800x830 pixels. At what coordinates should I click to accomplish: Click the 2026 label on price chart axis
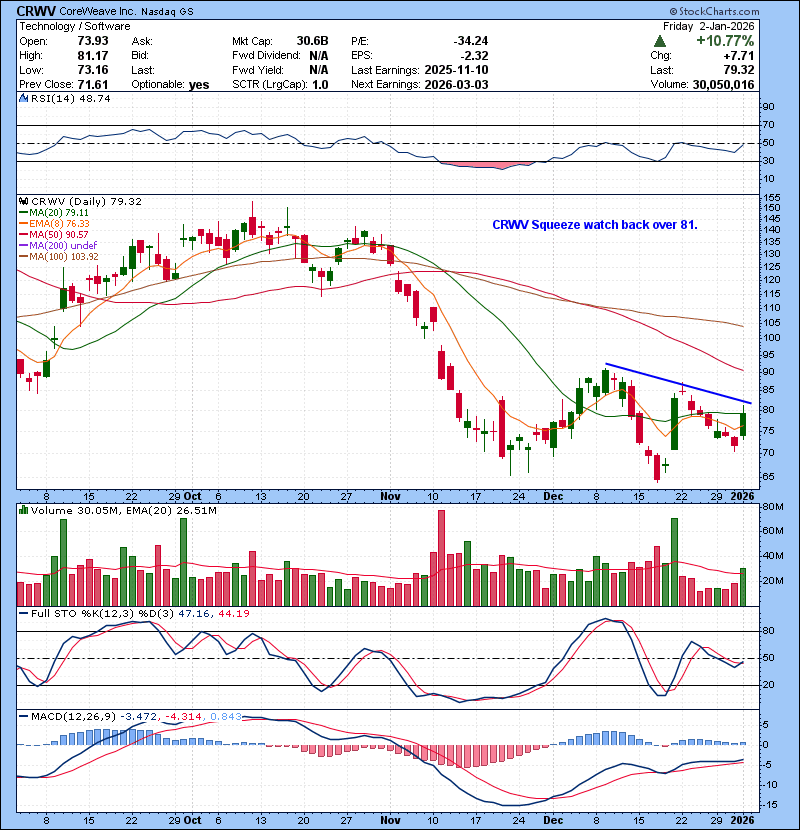click(742, 497)
